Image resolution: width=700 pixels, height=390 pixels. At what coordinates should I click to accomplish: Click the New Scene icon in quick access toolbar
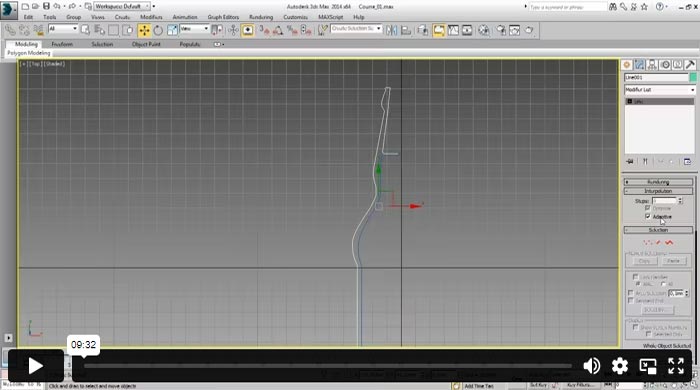[25, 6]
